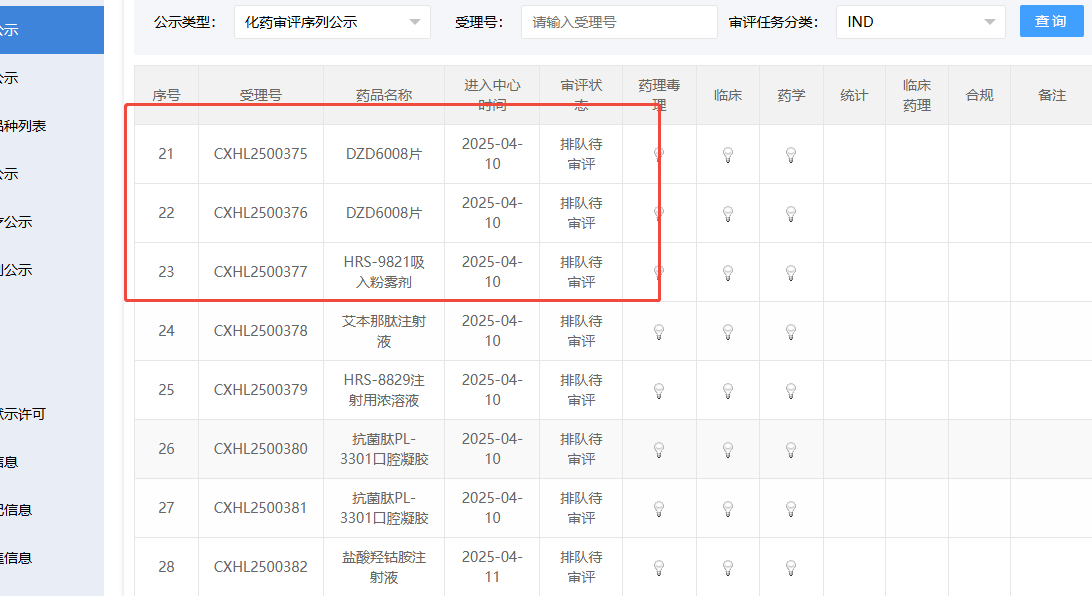Click 抗菌肽PL-3301口腔凝胶 in row 27
The image size is (1092, 596).
(384, 508)
